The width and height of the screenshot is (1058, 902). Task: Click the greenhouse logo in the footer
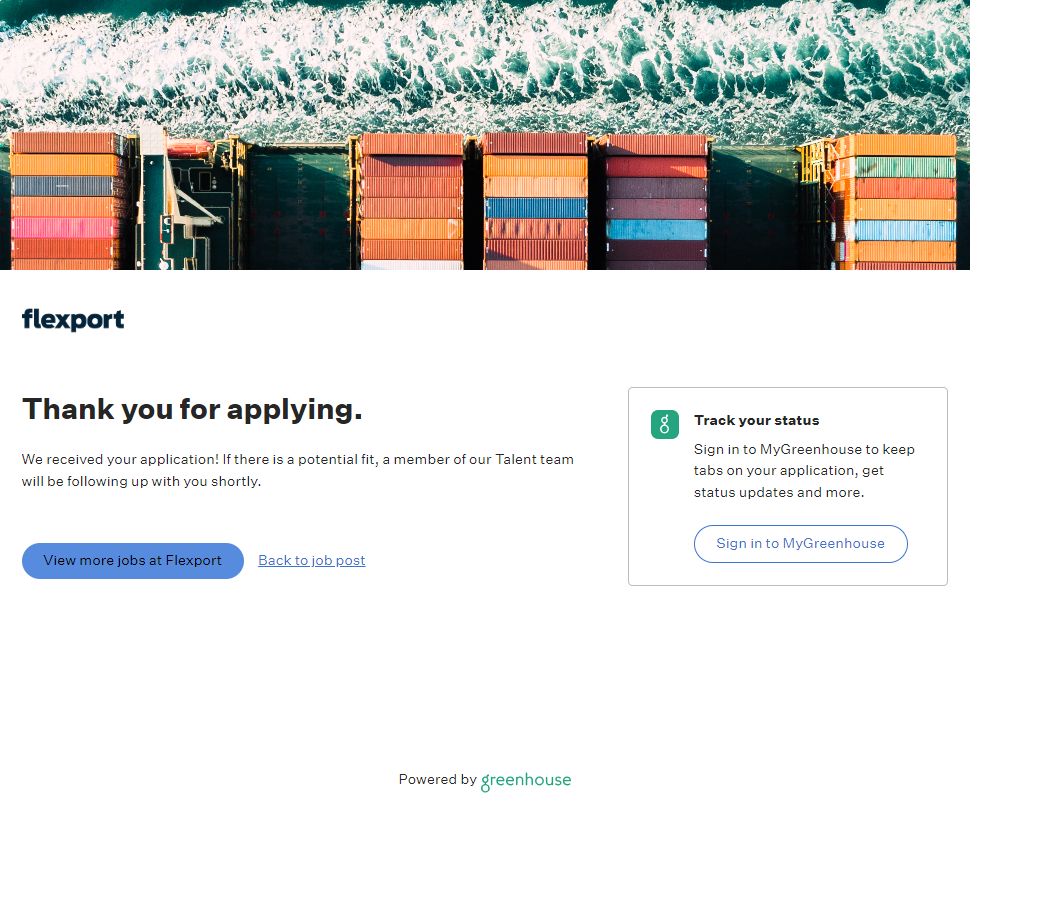(526, 780)
